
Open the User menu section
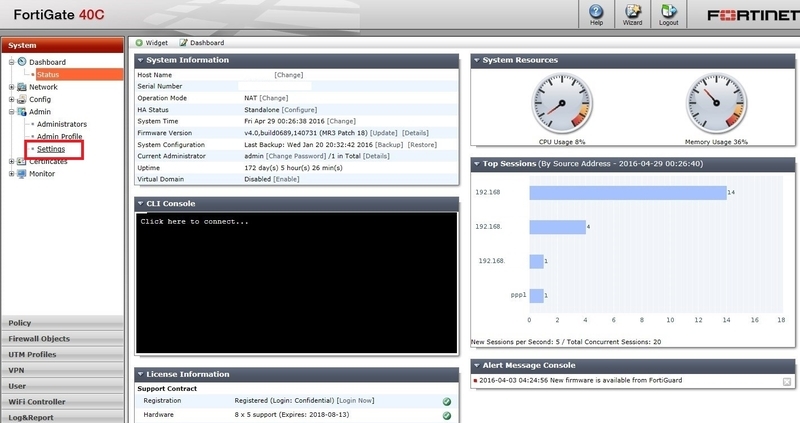coord(62,386)
